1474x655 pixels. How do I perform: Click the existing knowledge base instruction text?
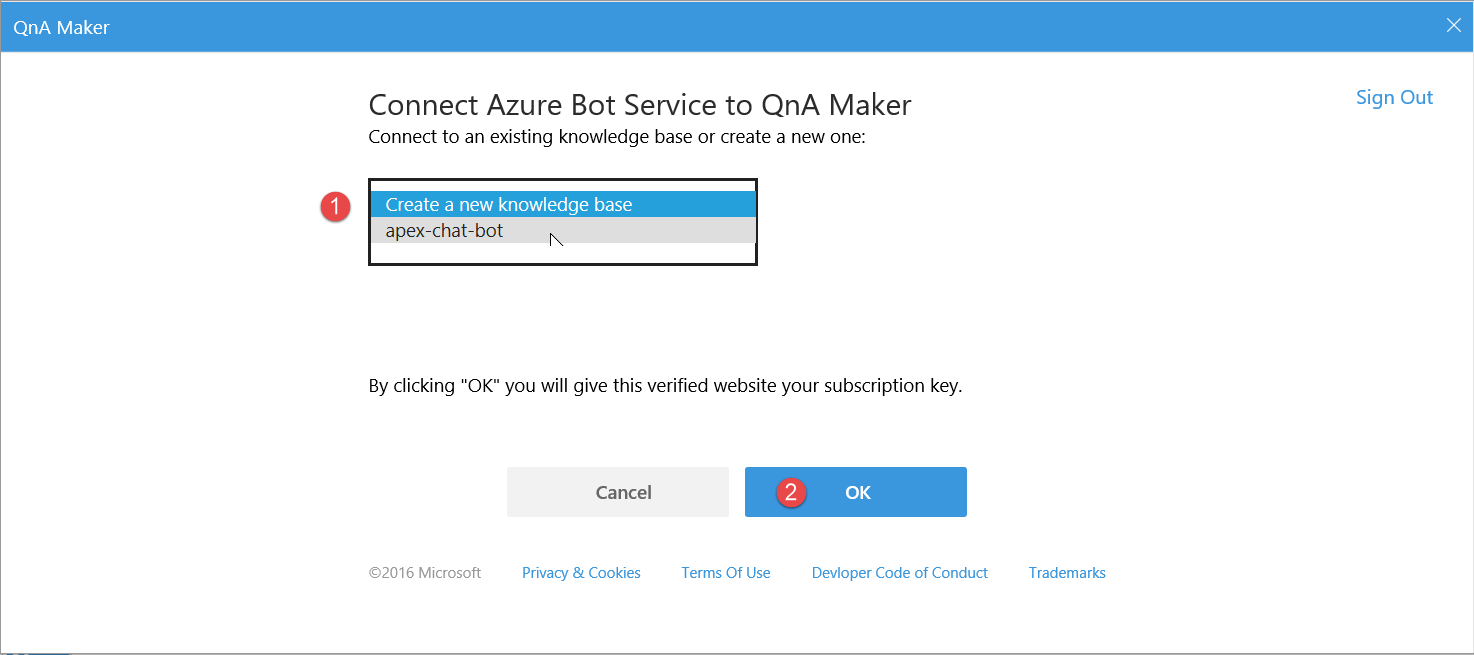pyautogui.click(x=616, y=136)
